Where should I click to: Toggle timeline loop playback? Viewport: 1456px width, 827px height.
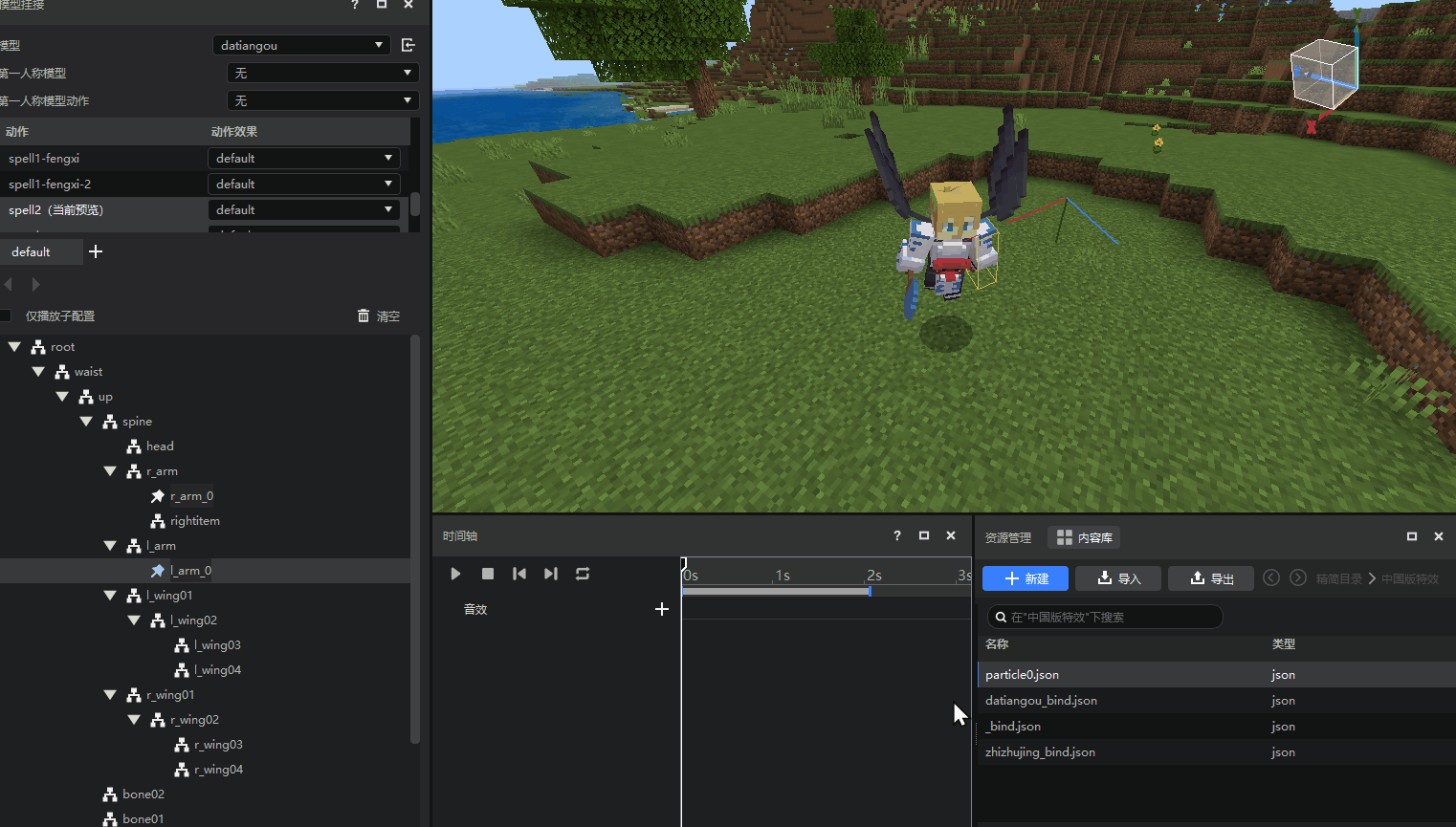(x=583, y=574)
